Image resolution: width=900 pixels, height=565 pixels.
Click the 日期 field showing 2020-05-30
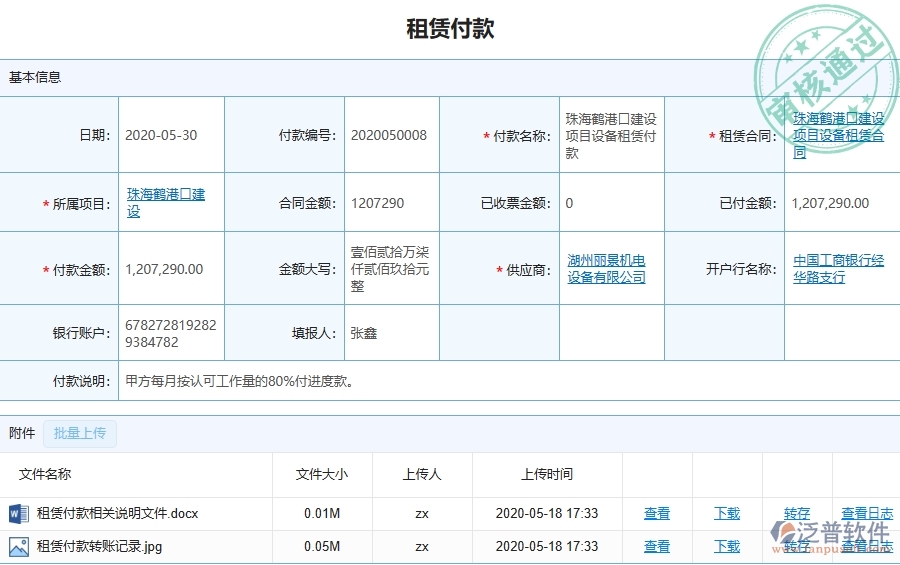pyautogui.click(x=161, y=136)
